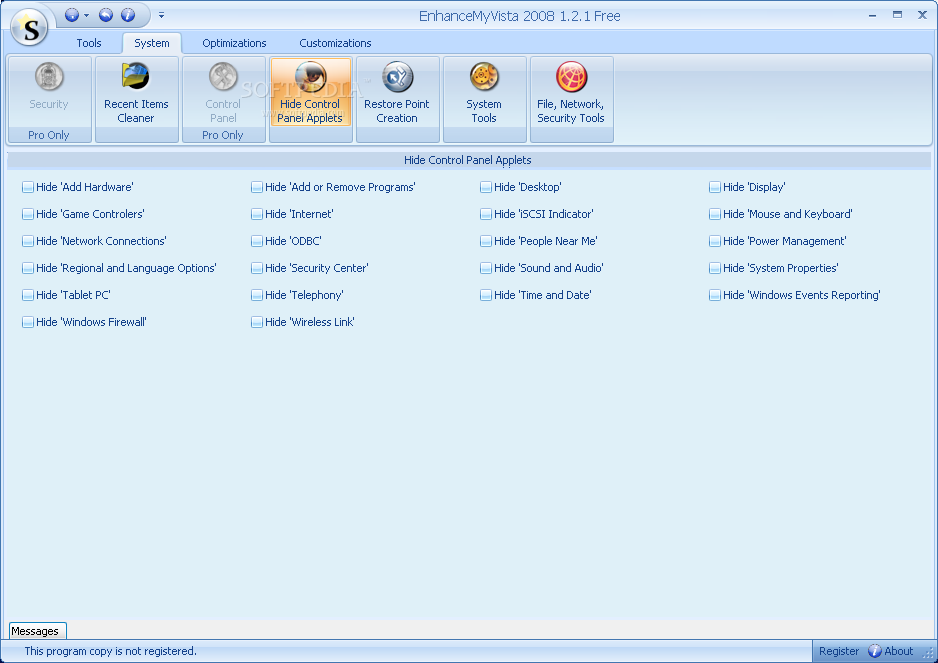
Task: Check Hide 'Tablet PC'
Action: [28, 295]
